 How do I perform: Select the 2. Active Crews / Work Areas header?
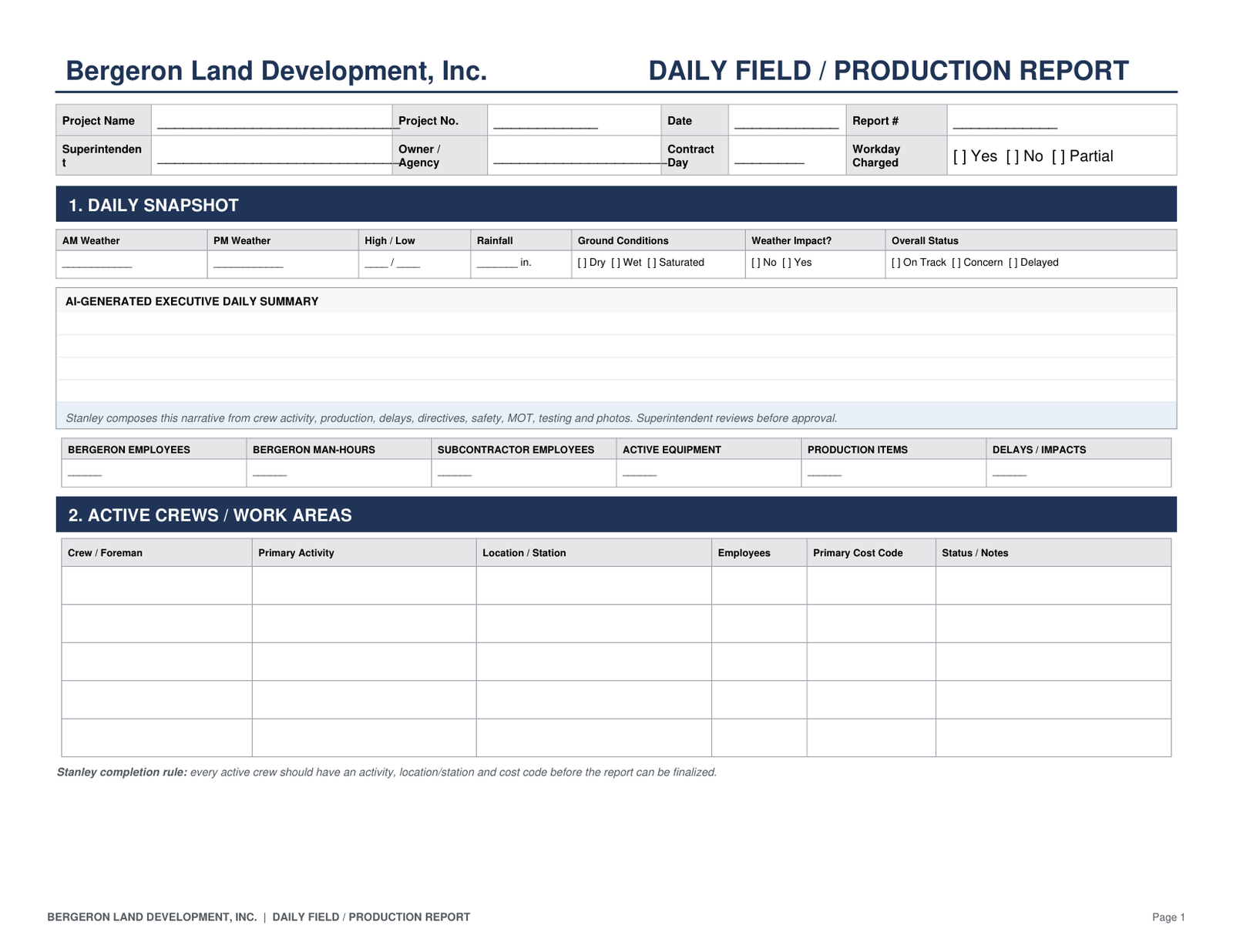click(616, 515)
